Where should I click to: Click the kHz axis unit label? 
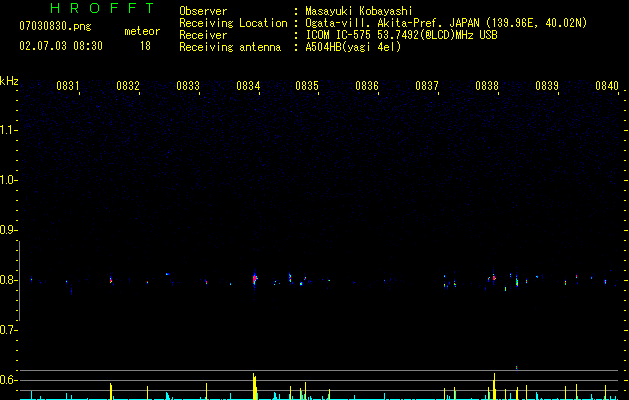(x=9, y=81)
